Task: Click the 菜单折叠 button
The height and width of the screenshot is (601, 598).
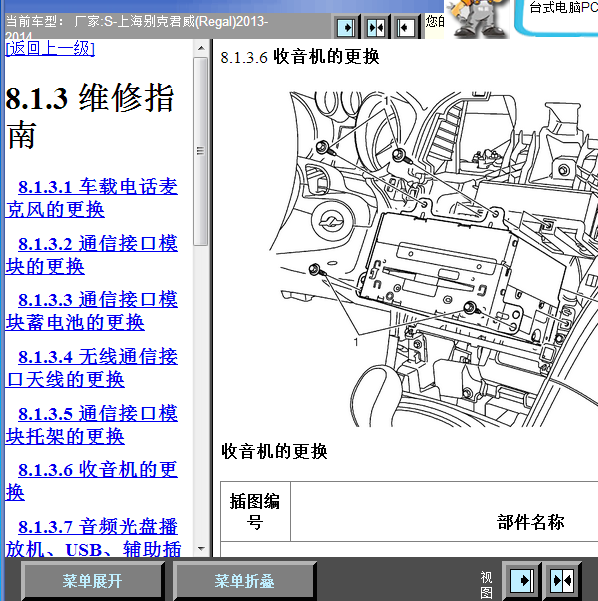Action: [x=245, y=581]
